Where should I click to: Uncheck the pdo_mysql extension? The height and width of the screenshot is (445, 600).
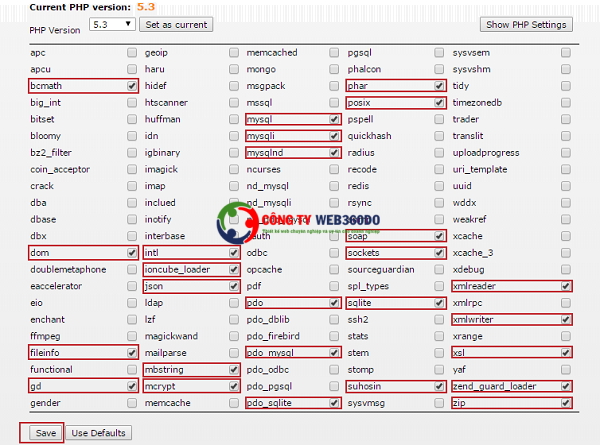tap(334, 353)
